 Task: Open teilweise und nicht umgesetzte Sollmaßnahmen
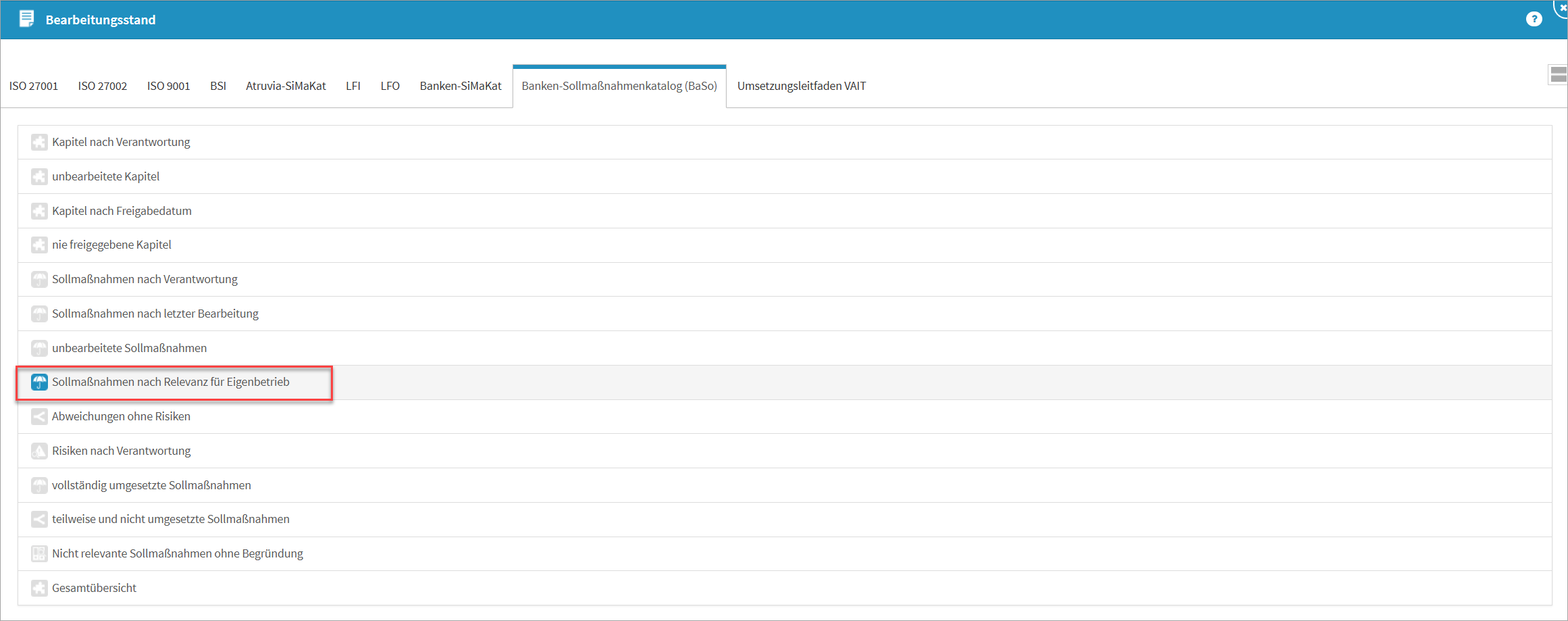pyautogui.click(x=171, y=520)
